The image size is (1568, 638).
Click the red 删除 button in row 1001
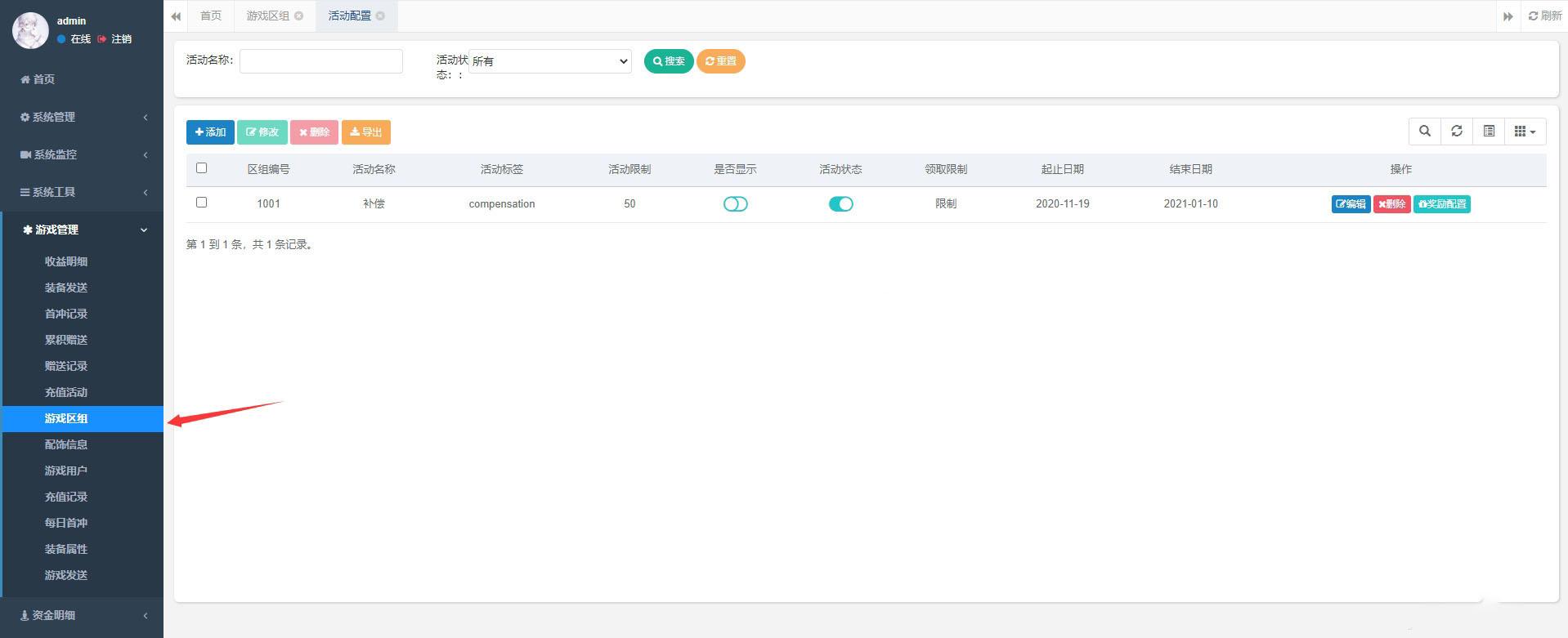[x=1392, y=204]
